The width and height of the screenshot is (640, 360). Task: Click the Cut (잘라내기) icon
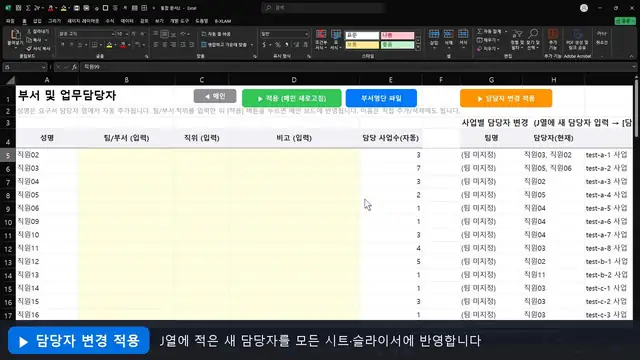(29, 31)
